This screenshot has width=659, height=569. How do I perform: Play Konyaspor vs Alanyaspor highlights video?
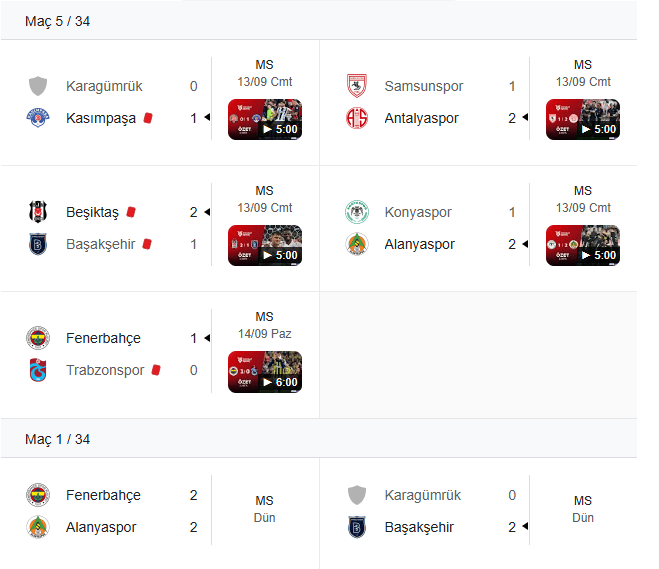coord(583,245)
